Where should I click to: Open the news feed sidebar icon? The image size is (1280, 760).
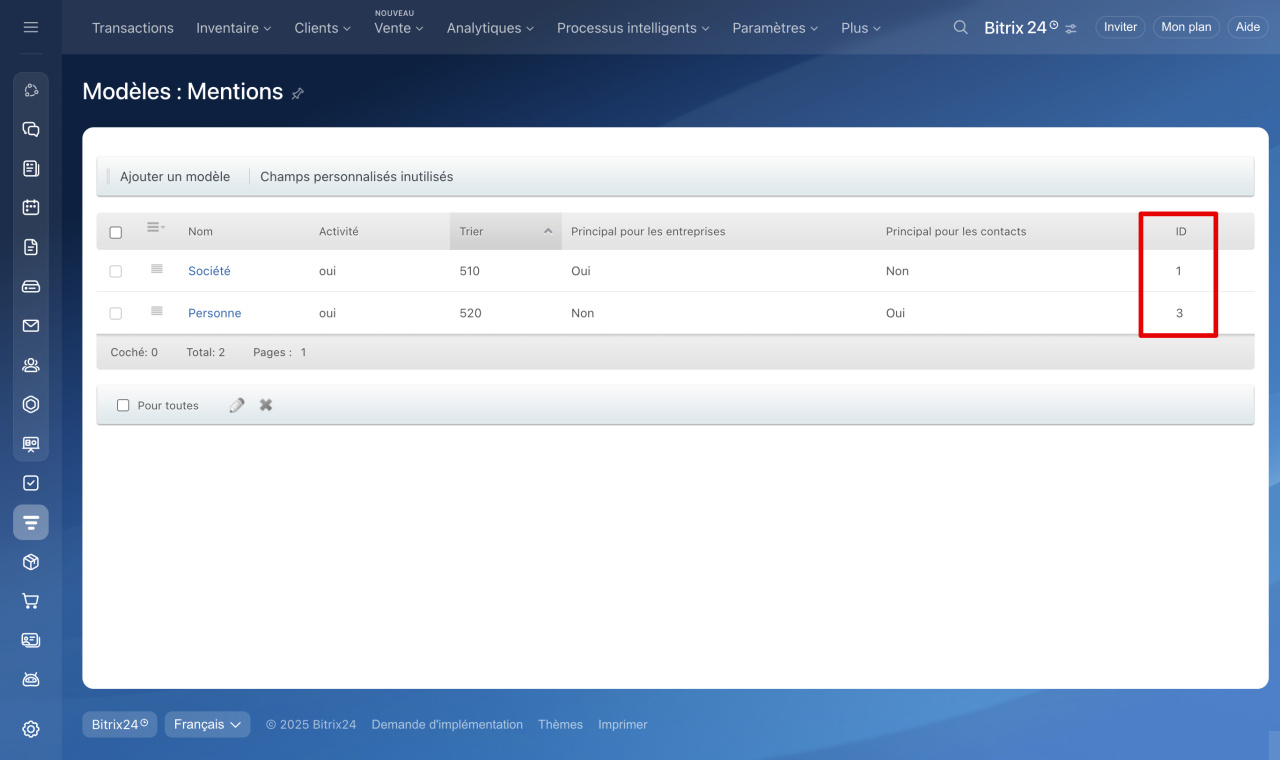(x=31, y=168)
